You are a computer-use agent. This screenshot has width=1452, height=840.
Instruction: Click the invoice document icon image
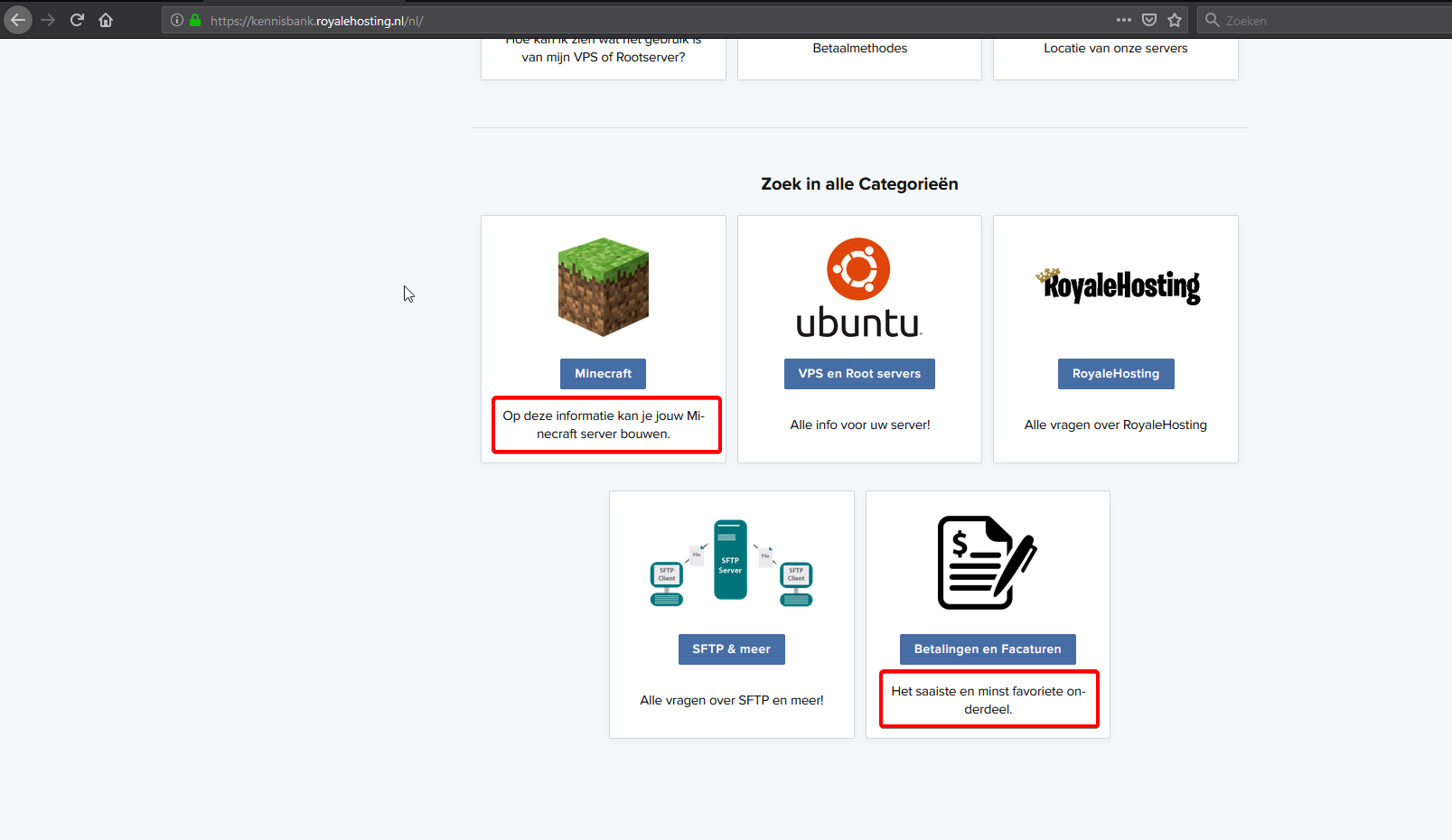(987, 563)
